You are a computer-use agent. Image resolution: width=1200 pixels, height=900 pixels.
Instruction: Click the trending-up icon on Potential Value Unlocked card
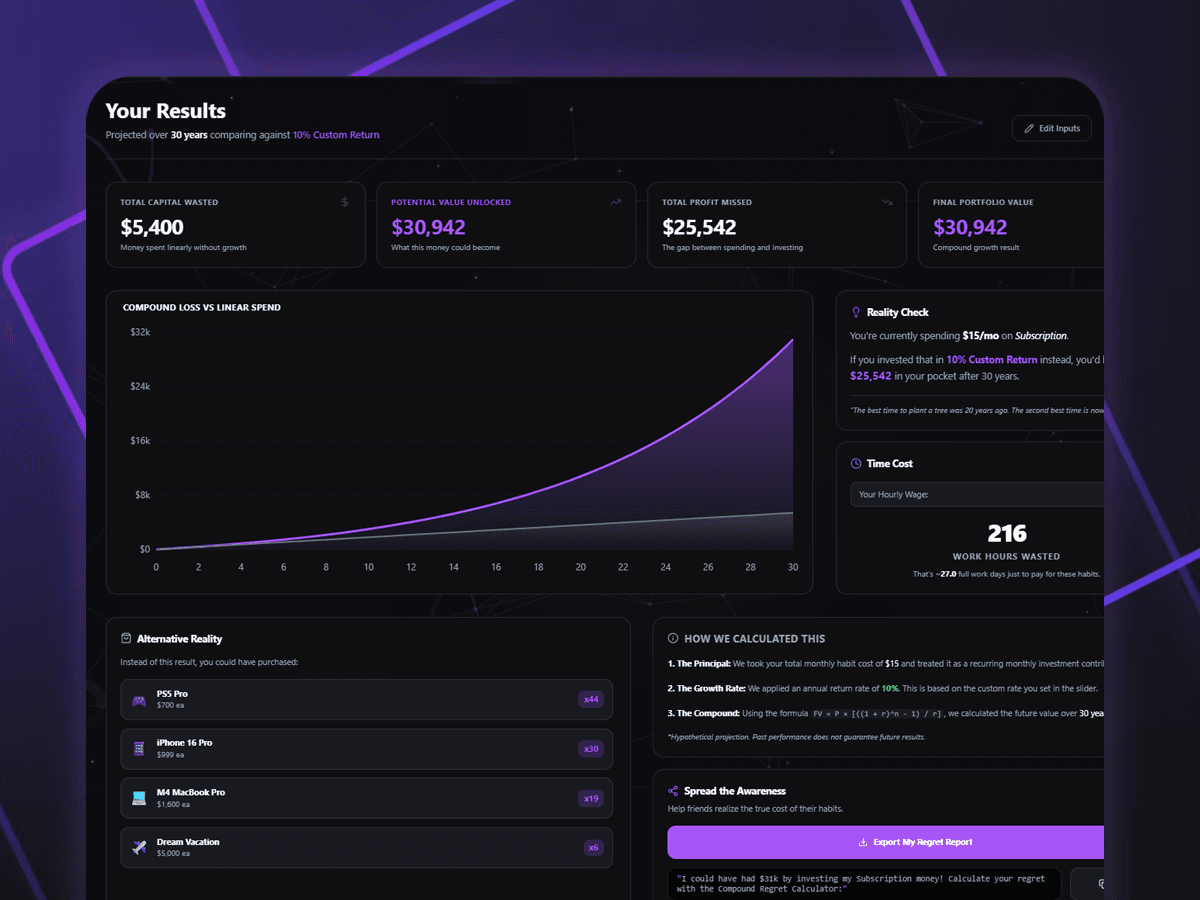[616, 202]
